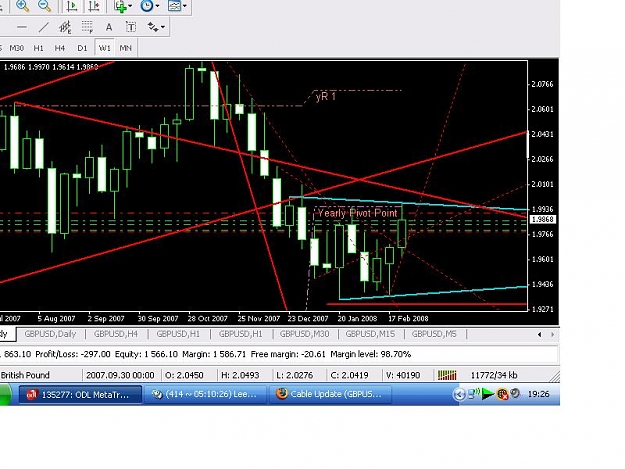The image size is (625, 469).
Task: Click the 19:26 taskbar clock
Action: (x=538, y=394)
